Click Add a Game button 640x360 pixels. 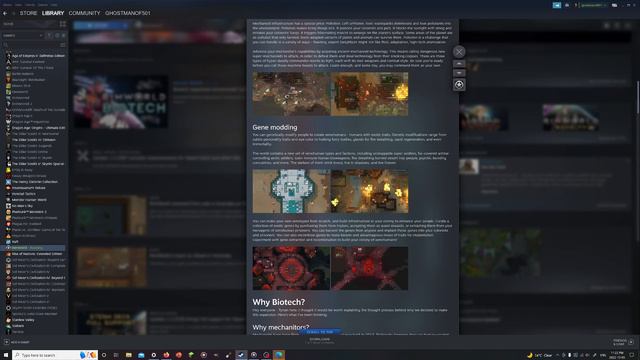coord(17,342)
